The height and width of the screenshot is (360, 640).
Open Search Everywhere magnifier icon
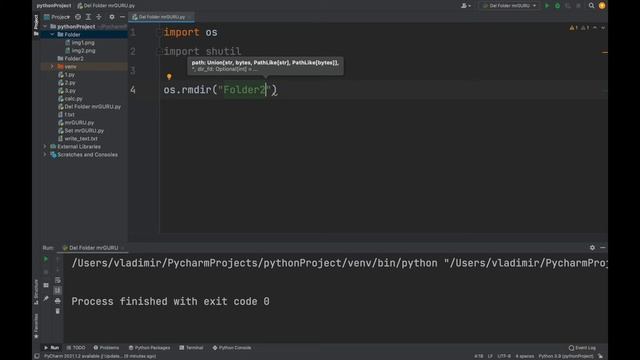pyautogui.click(x=591, y=6)
